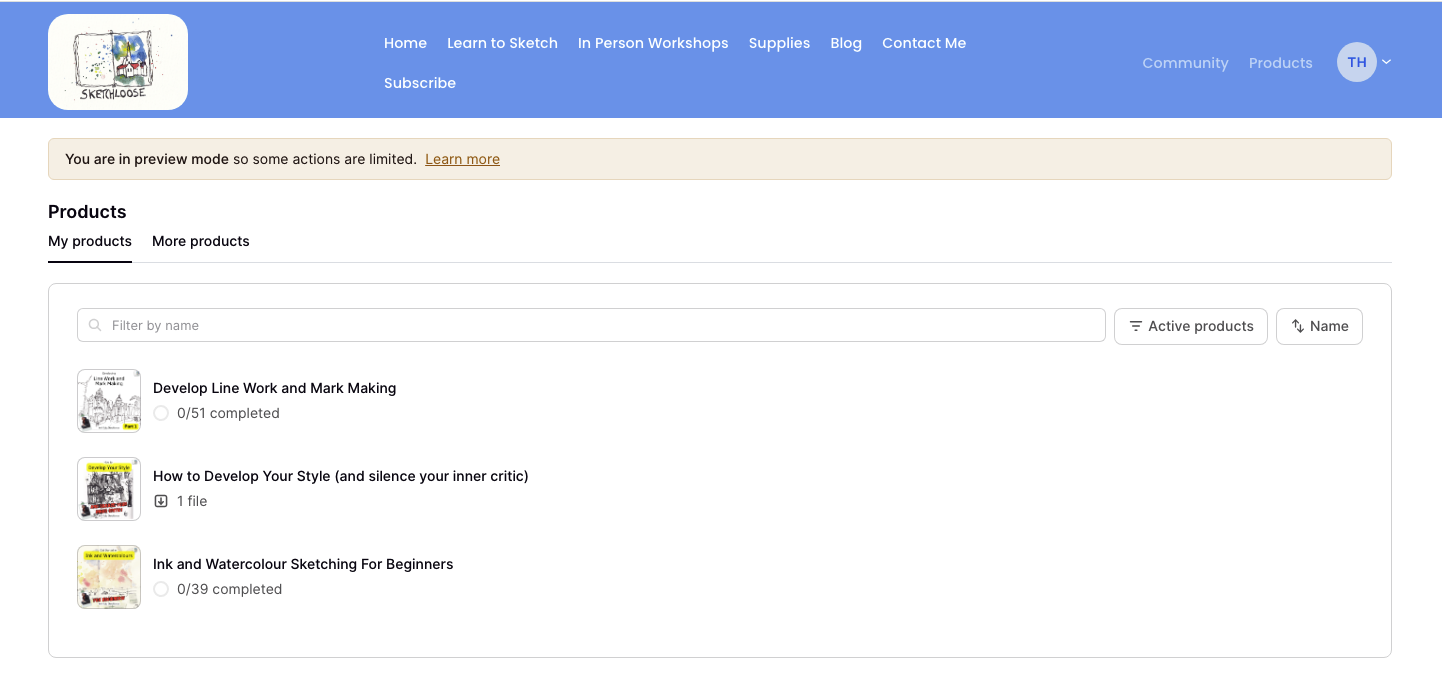The image size is (1442, 676).
Task: Click the Learn more link in preview banner
Action: tap(462, 159)
